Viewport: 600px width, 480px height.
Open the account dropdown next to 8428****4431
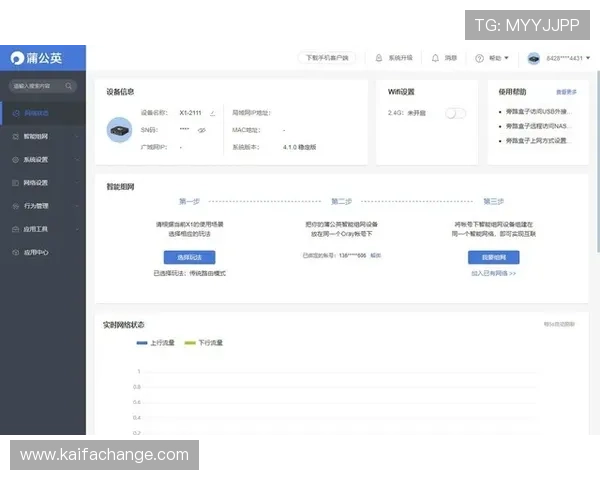pyautogui.click(x=585, y=58)
